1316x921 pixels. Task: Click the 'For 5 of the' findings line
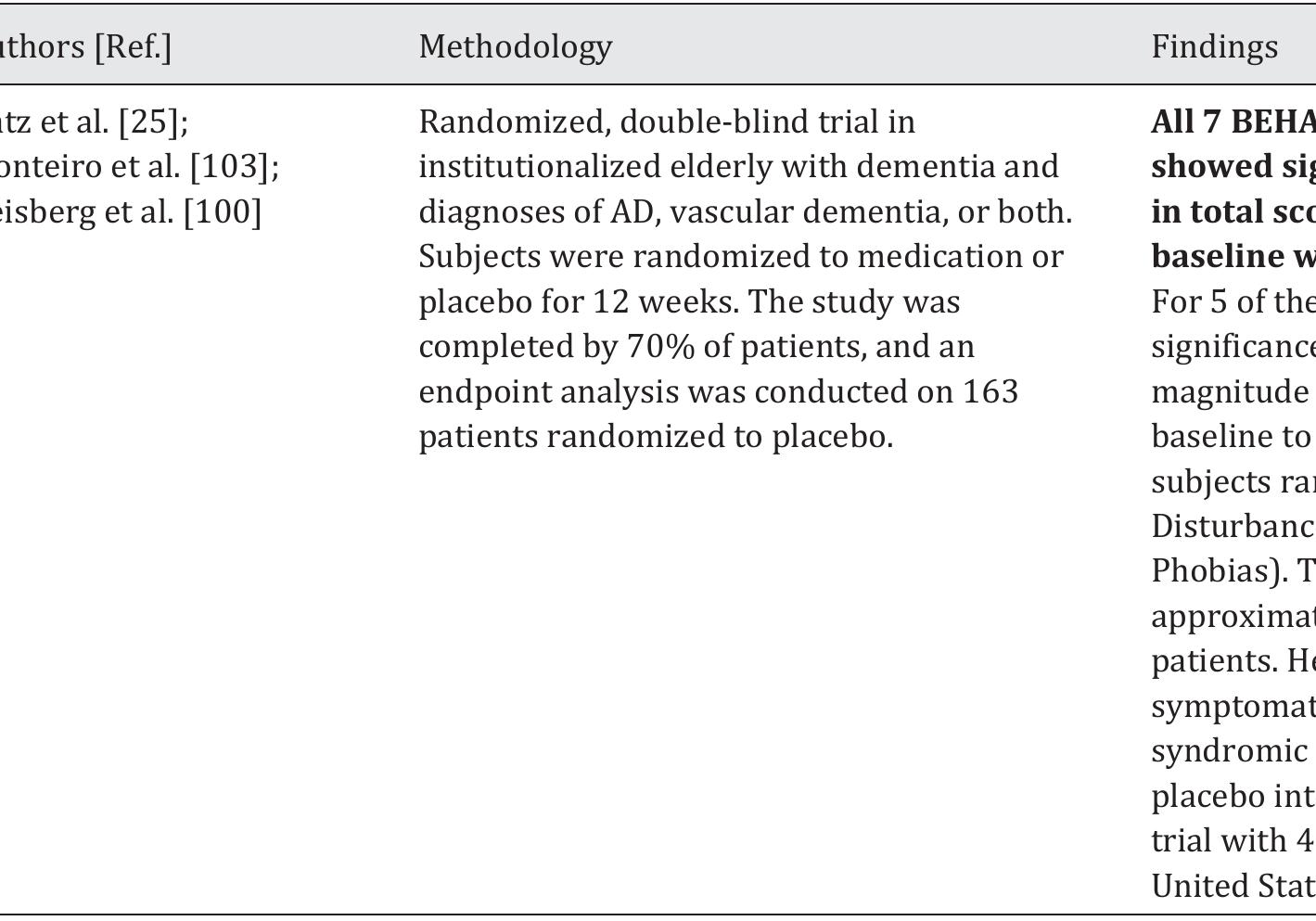(1233, 302)
